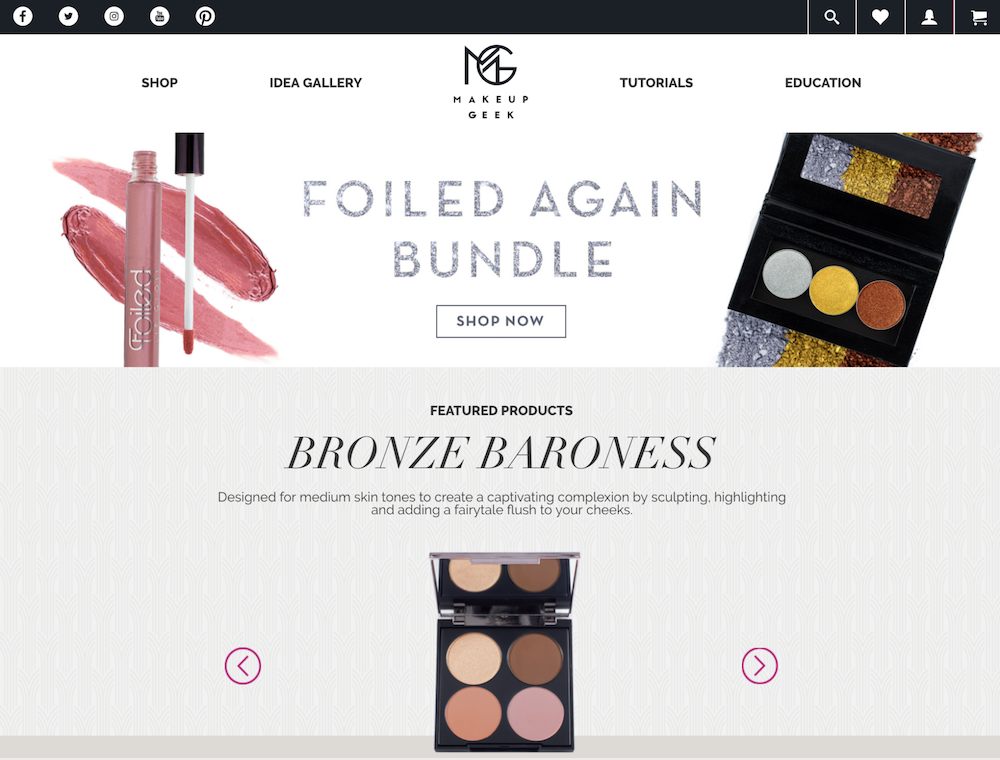
Task: Click the SHOP NOW button
Action: coord(501,321)
